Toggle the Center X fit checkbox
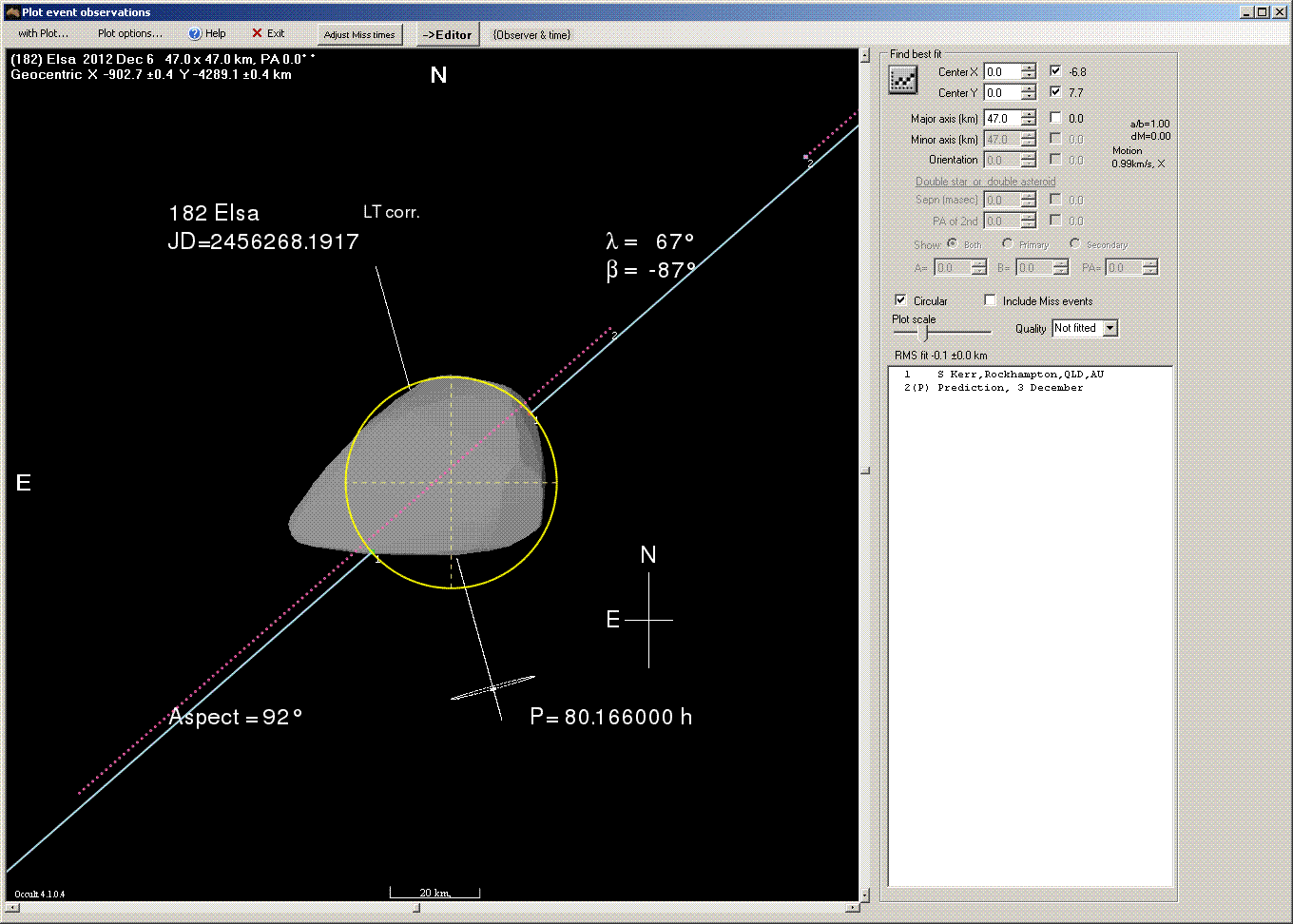Image resolution: width=1293 pixels, height=924 pixels. [x=1055, y=71]
